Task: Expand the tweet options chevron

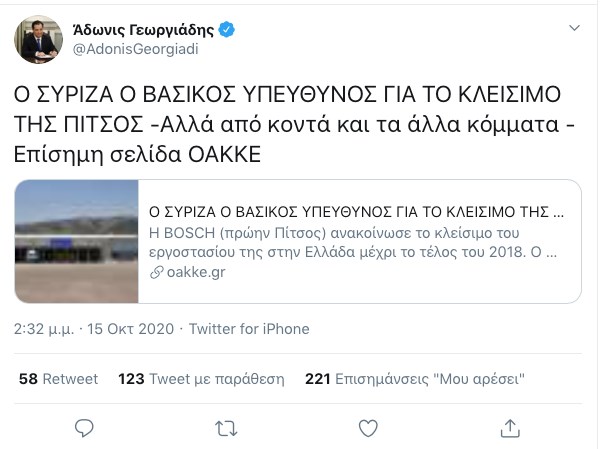Action: [574, 28]
